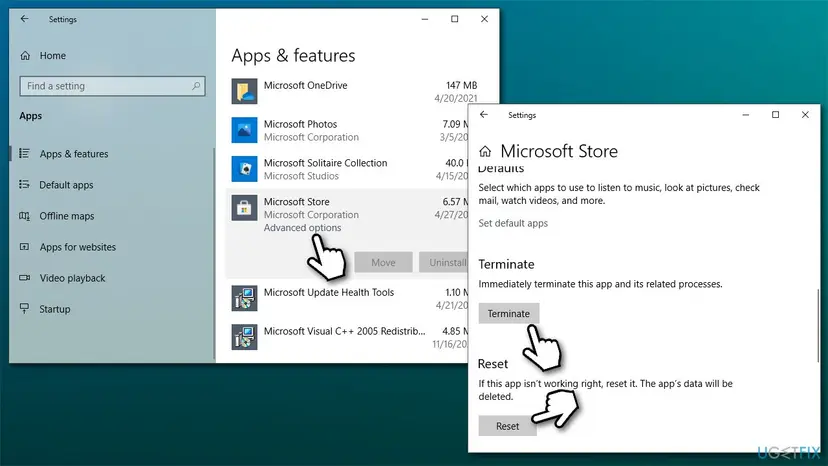Maximize the Microsoft Store settings window
The height and width of the screenshot is (466, 828).
click(x=775, y=115)
